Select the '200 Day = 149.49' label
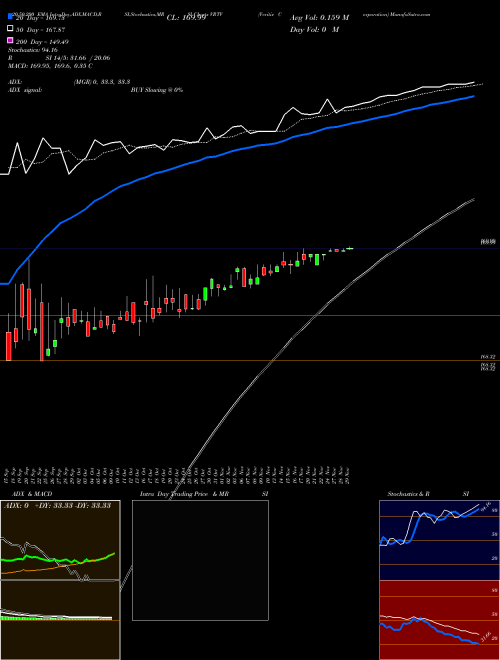This screenshot has height=660, width=500. pos(42,42)
